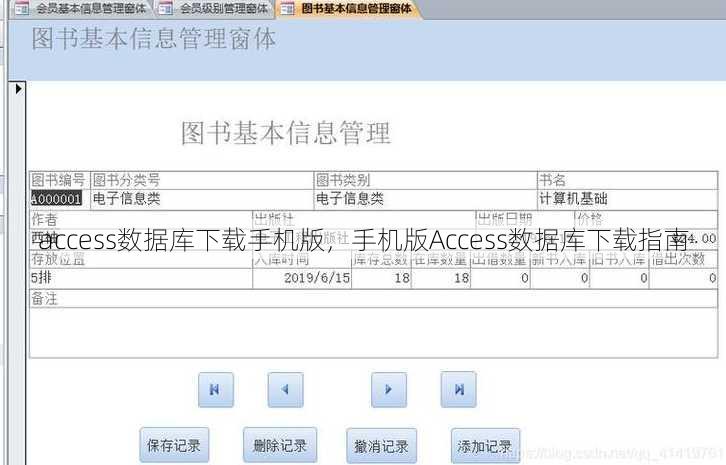Select the 图书基本信息管理窗体 tab
726x465 pixels.
pyautogui.click(x=347, y=8)
